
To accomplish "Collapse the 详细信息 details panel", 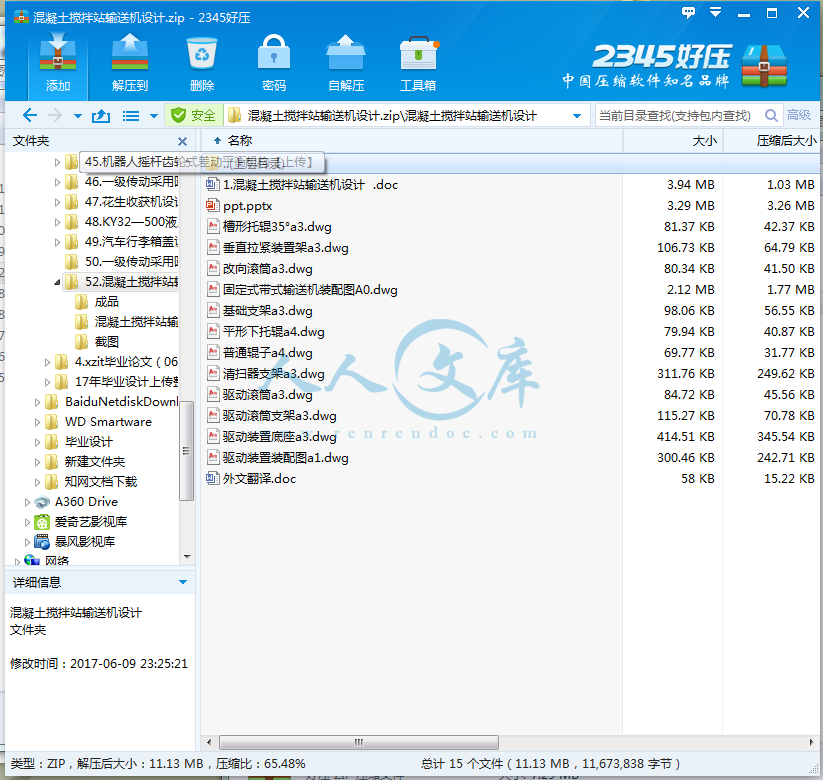I will tap(183, 582).
